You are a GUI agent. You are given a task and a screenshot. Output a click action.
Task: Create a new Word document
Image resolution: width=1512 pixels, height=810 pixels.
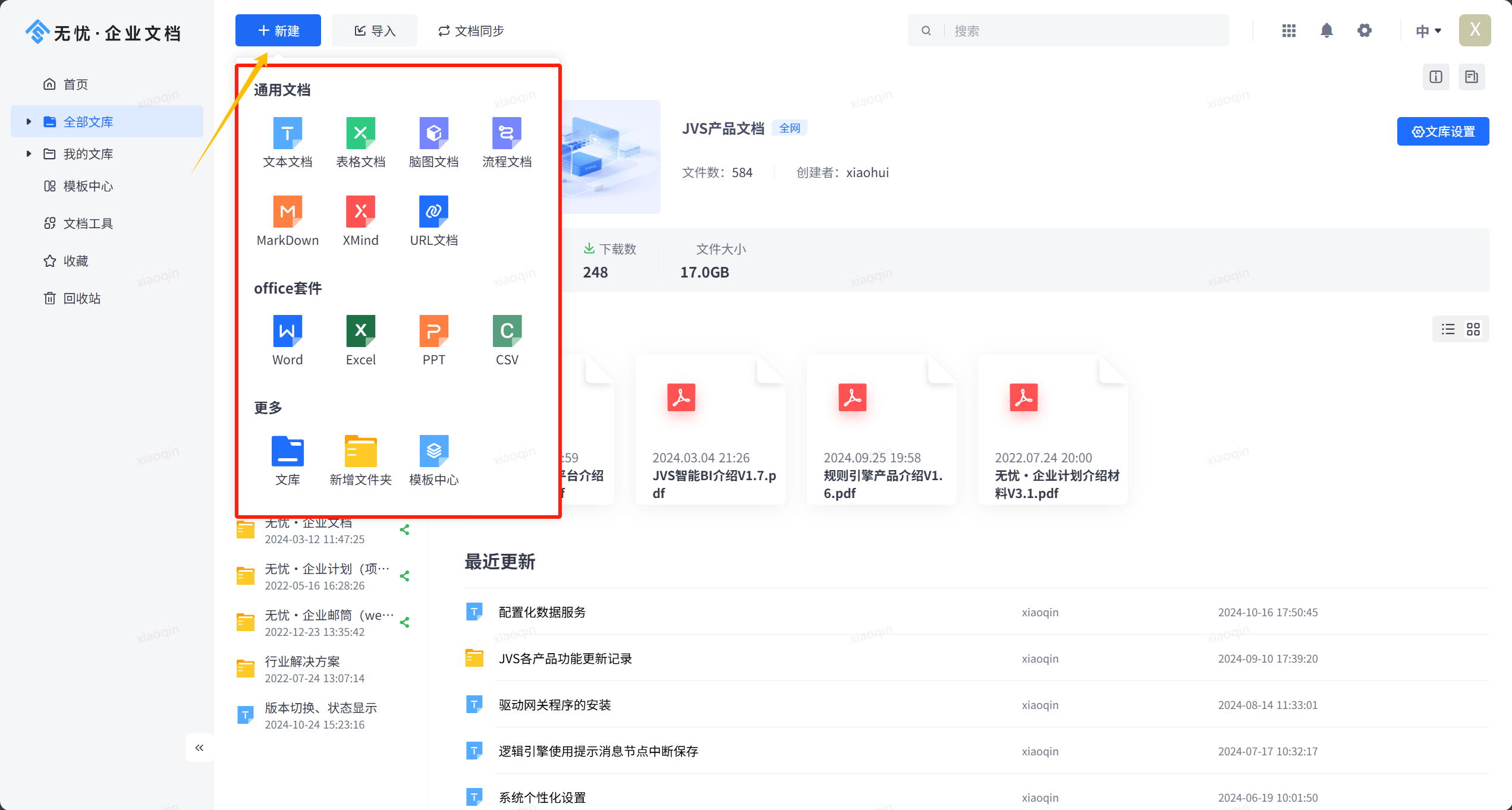pos(287,339)
